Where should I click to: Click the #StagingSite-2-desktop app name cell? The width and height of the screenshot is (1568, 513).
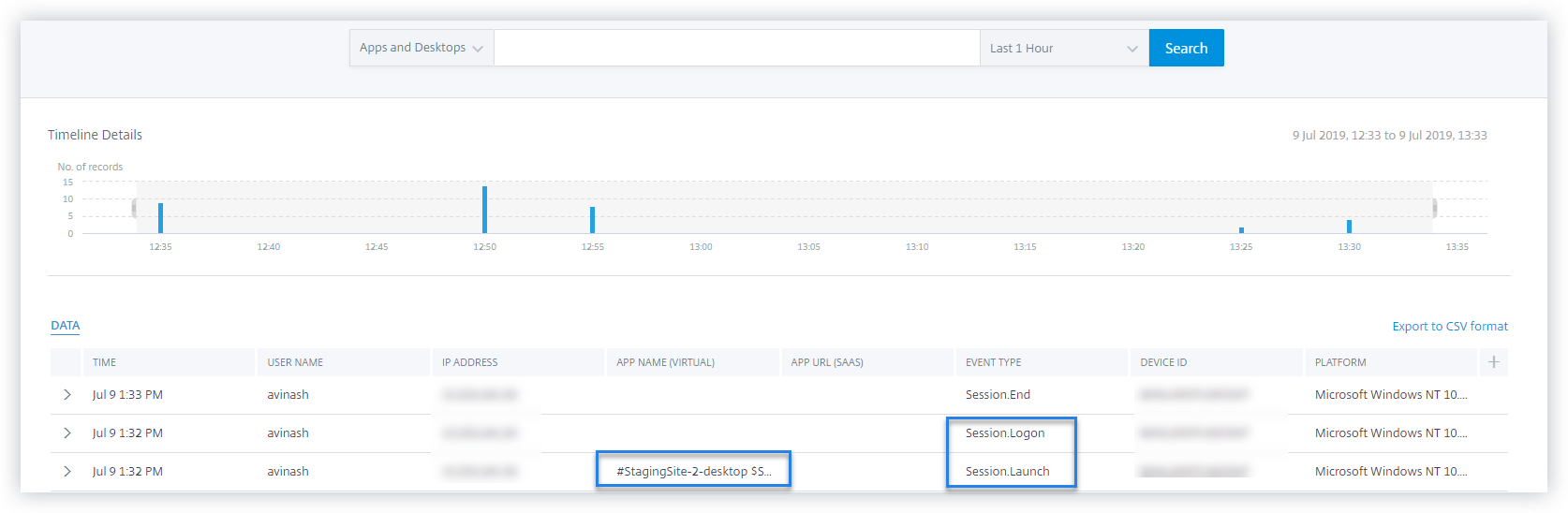(694, 472)
